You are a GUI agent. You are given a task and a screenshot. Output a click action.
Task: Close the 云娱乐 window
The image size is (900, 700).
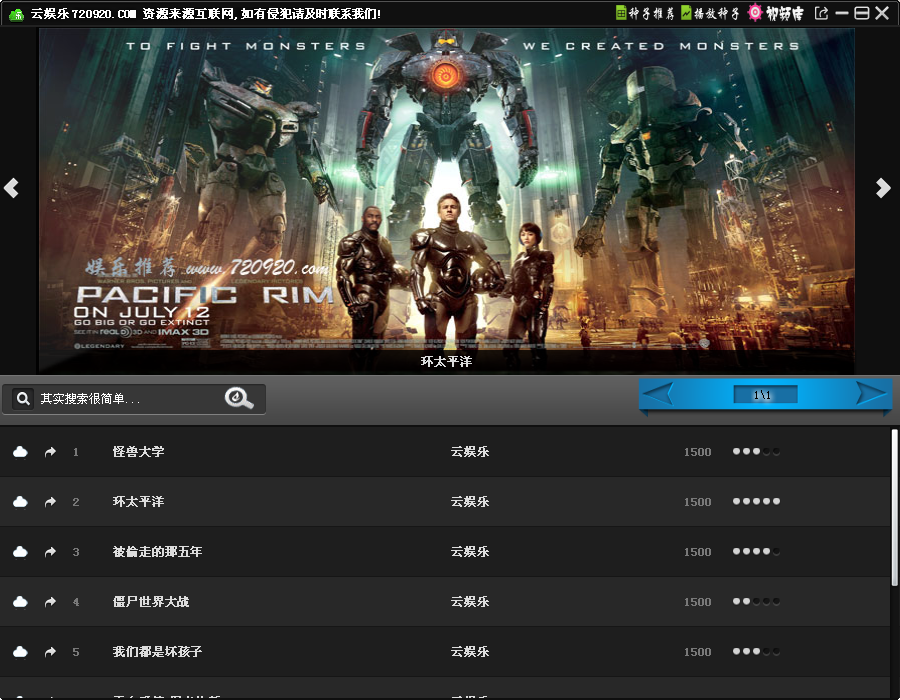pos(882,13)
